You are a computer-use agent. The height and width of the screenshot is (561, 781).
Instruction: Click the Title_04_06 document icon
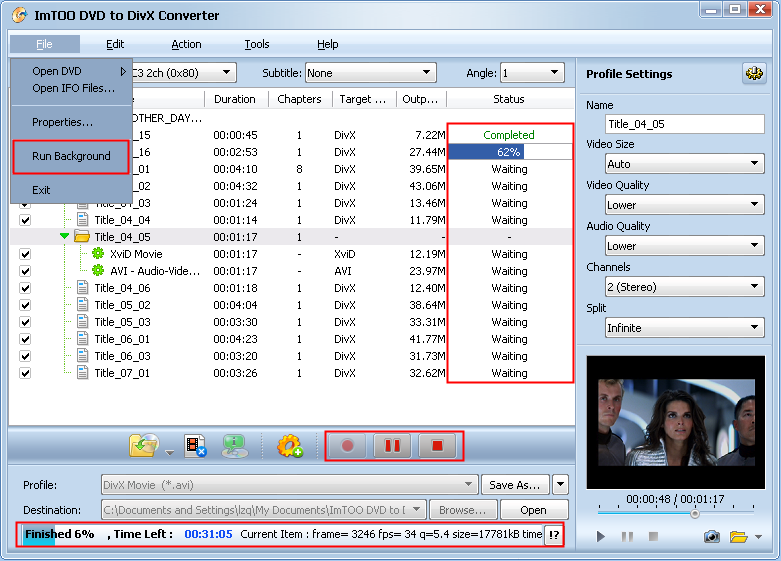pos(83,287)
